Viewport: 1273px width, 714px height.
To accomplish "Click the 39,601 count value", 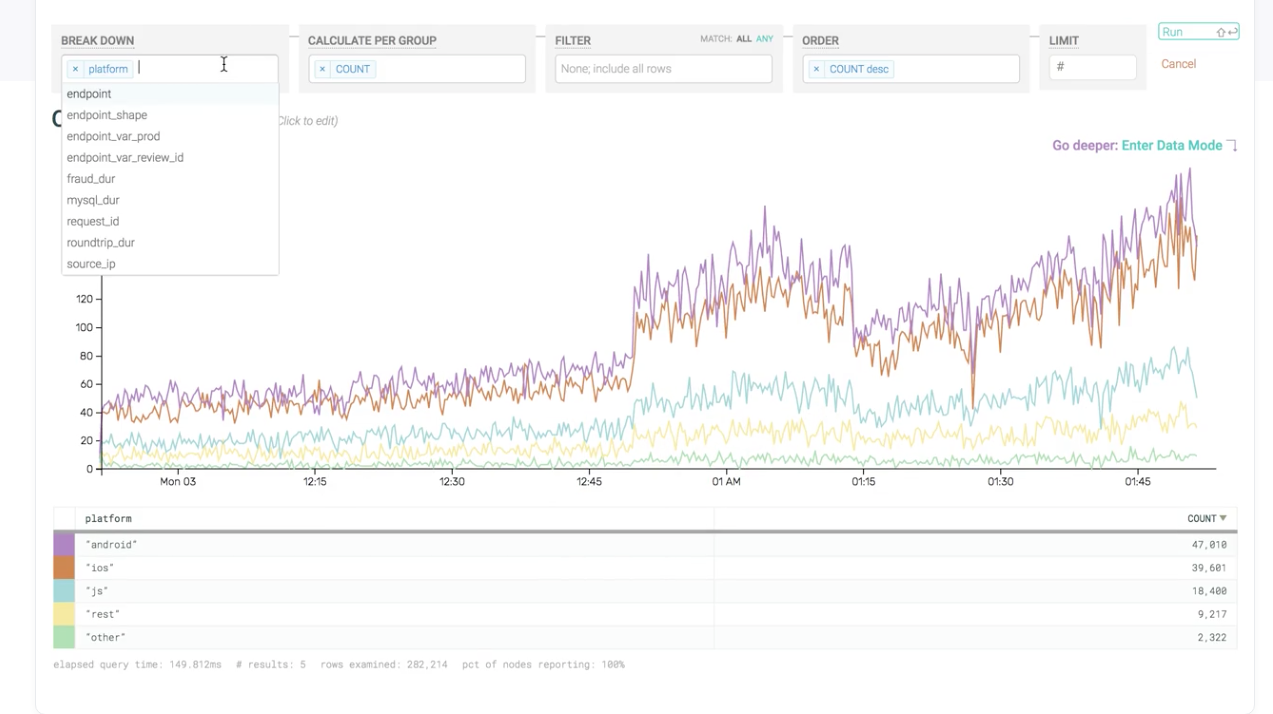I will coord(1209,568).
